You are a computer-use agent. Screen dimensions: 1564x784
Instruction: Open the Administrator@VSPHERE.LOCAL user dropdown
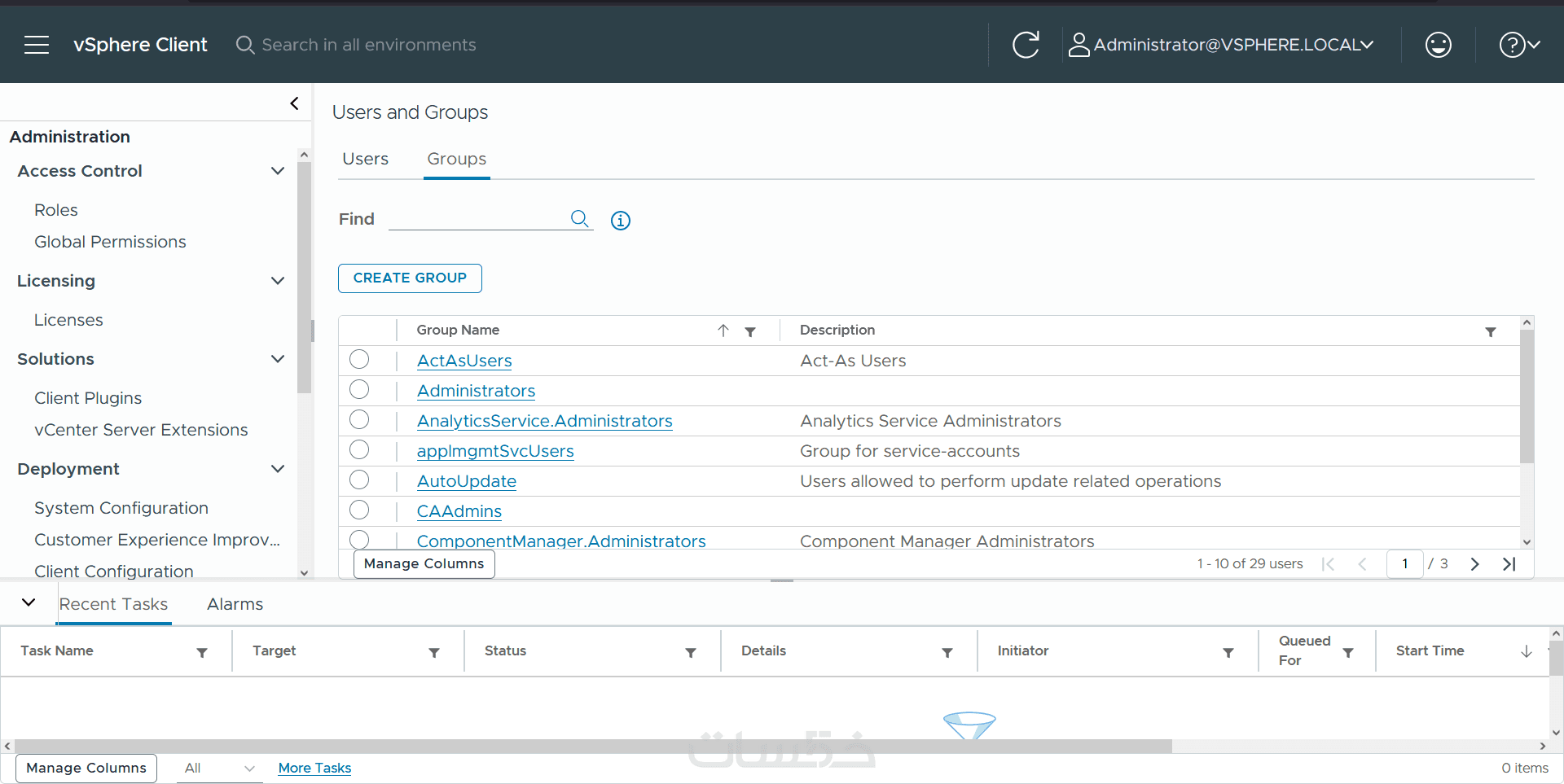(1221, 45)
